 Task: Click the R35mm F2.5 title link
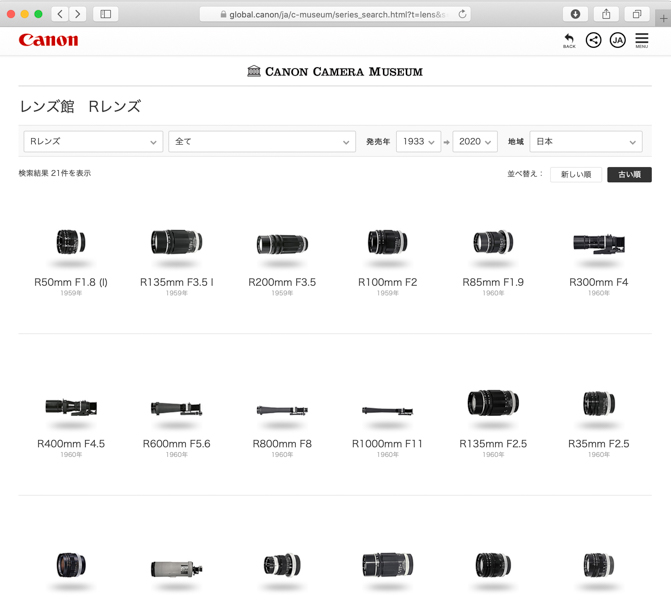pos(599,444)
